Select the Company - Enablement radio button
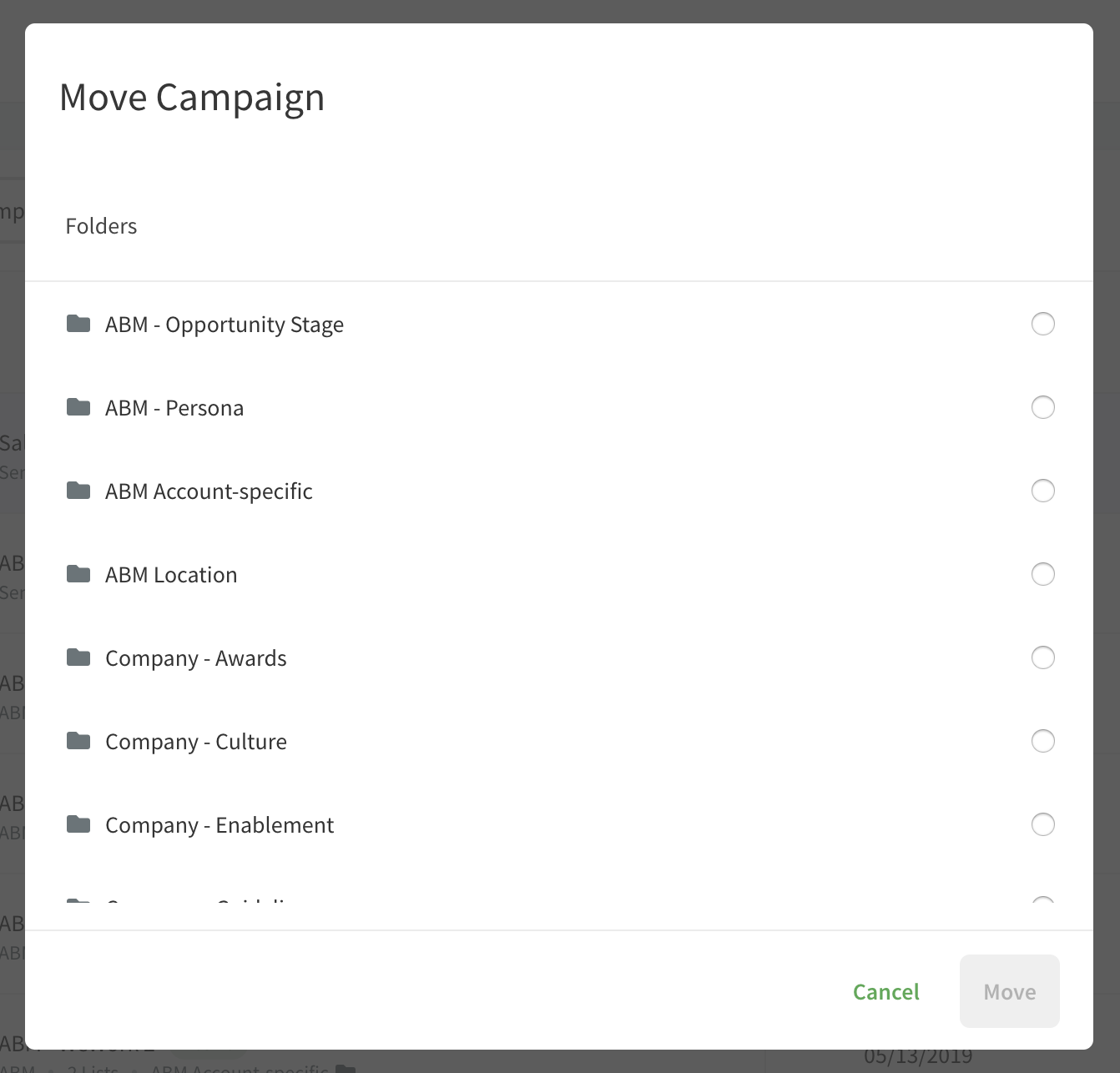This screenshot has width=1120, height=1073. click(1043, 824)
